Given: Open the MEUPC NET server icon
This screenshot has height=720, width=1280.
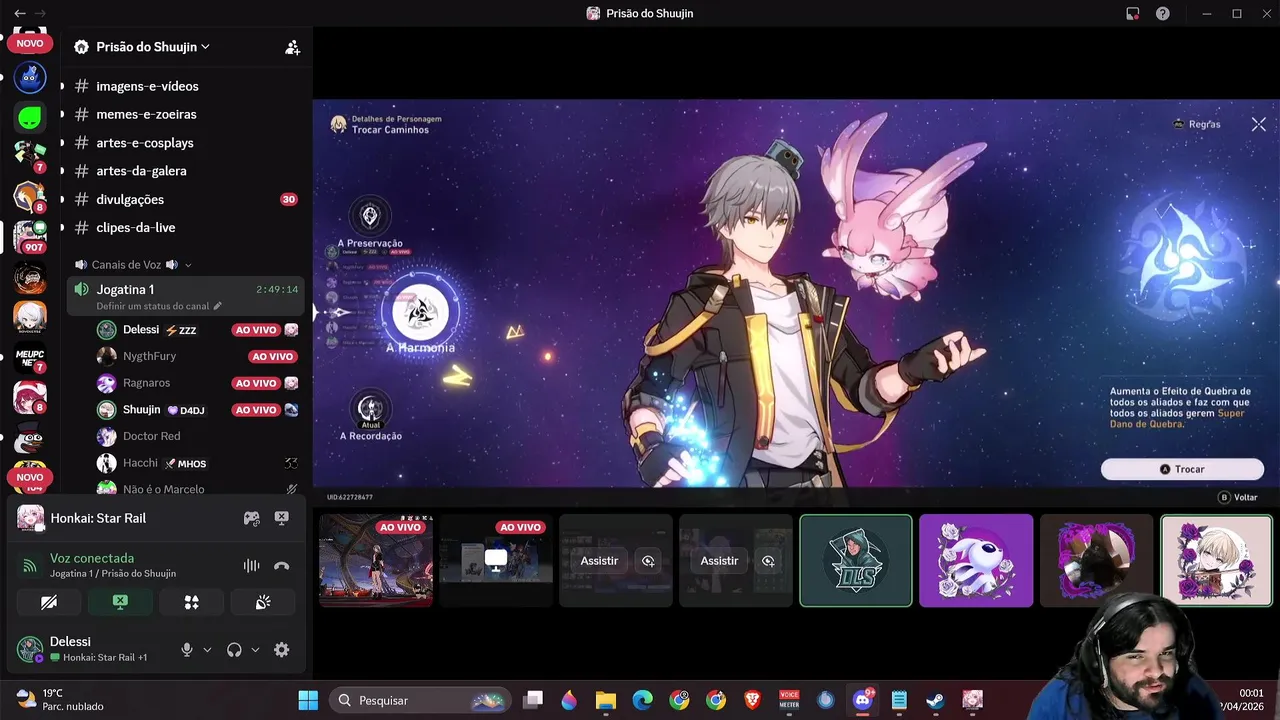Looking at the screenshot, I should [30, 357].
